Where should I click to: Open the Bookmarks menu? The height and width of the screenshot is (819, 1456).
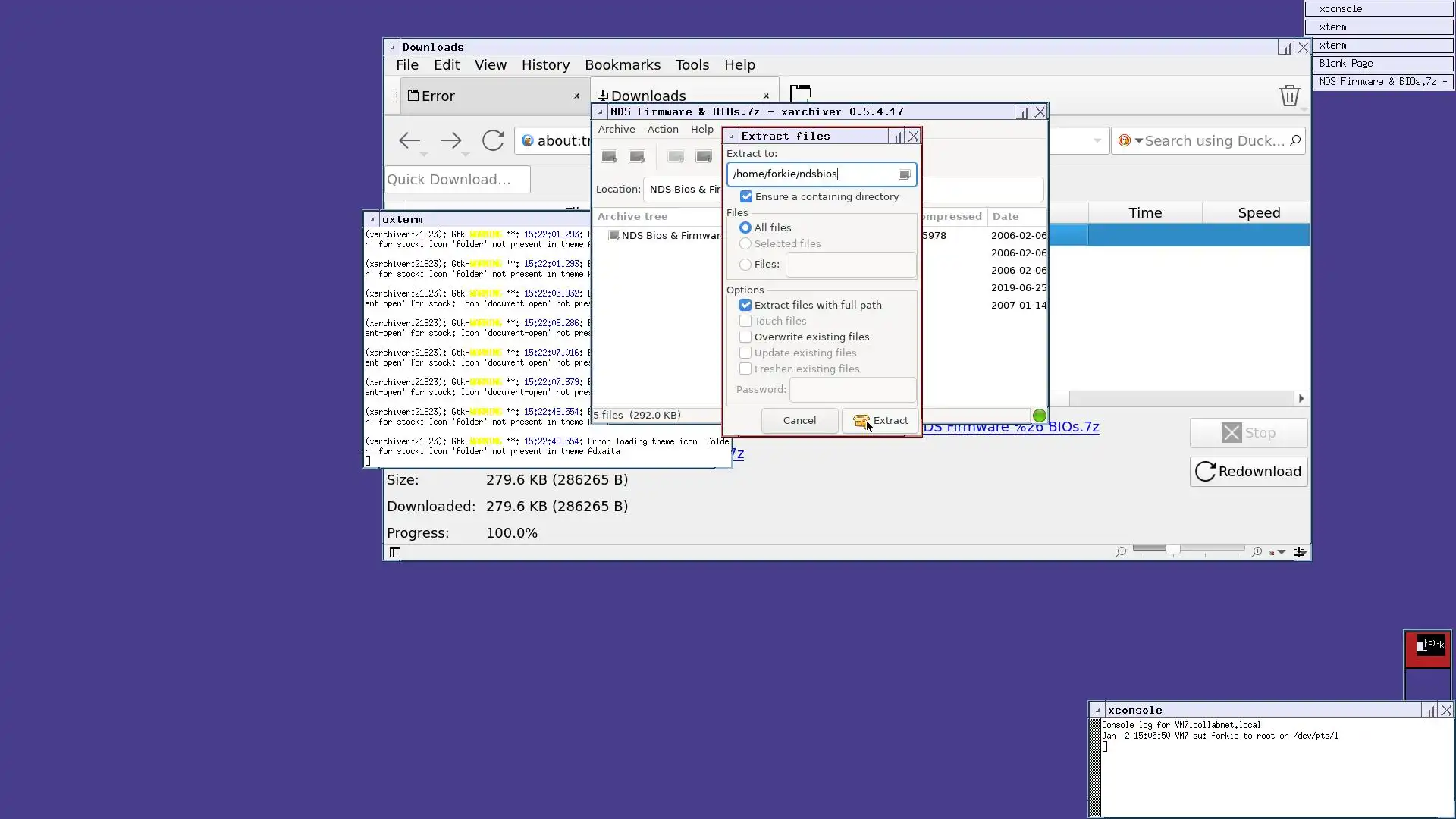622,65
